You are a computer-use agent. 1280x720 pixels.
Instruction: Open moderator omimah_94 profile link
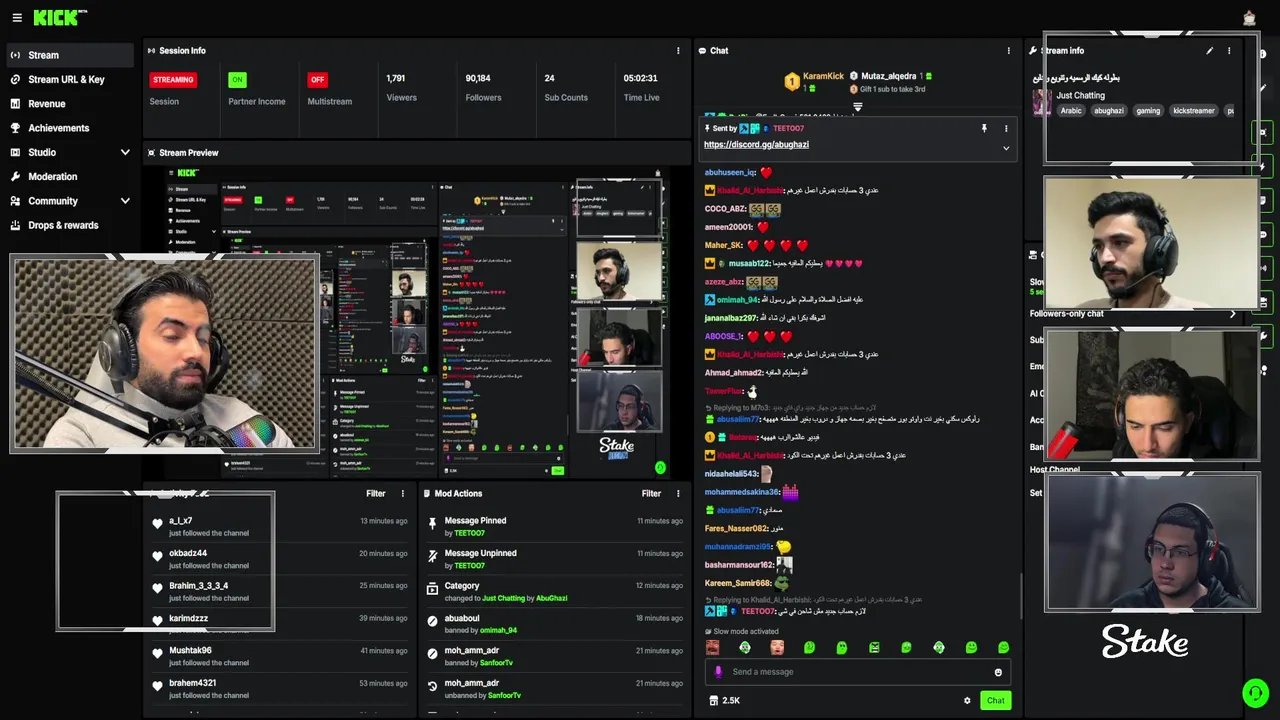pos(498,631)
